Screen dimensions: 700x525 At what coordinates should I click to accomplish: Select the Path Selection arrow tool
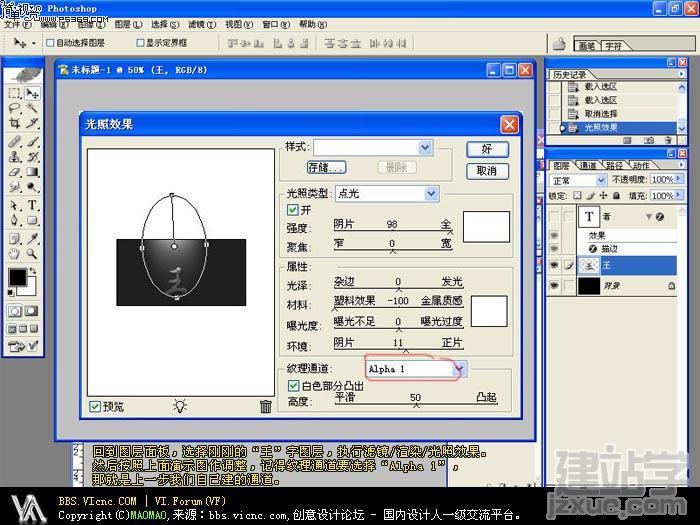pos(15,205)
